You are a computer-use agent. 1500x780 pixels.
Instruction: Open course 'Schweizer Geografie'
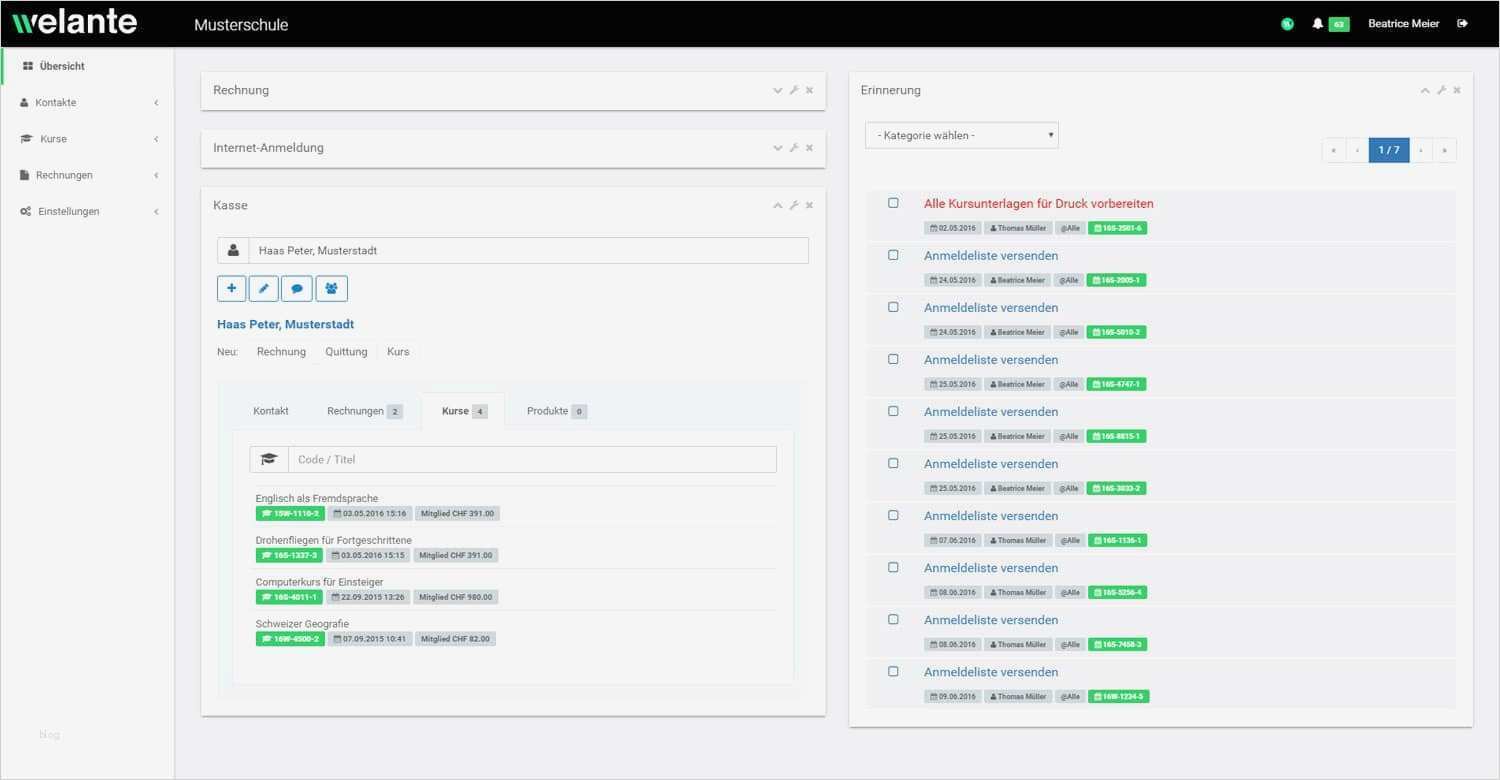302,624
